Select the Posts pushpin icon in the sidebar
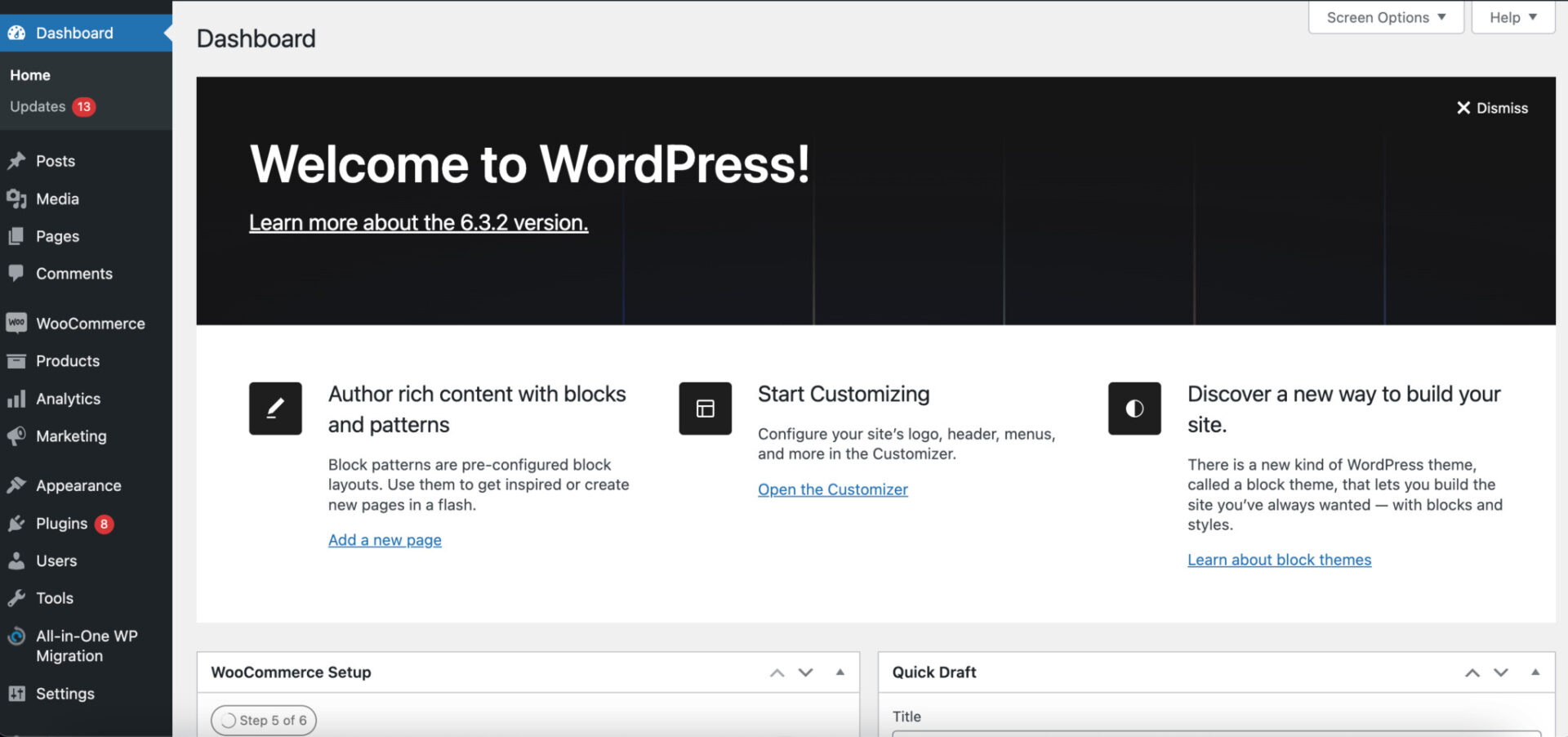This screenshot has height=737, width=1568. tap(17, 160)
